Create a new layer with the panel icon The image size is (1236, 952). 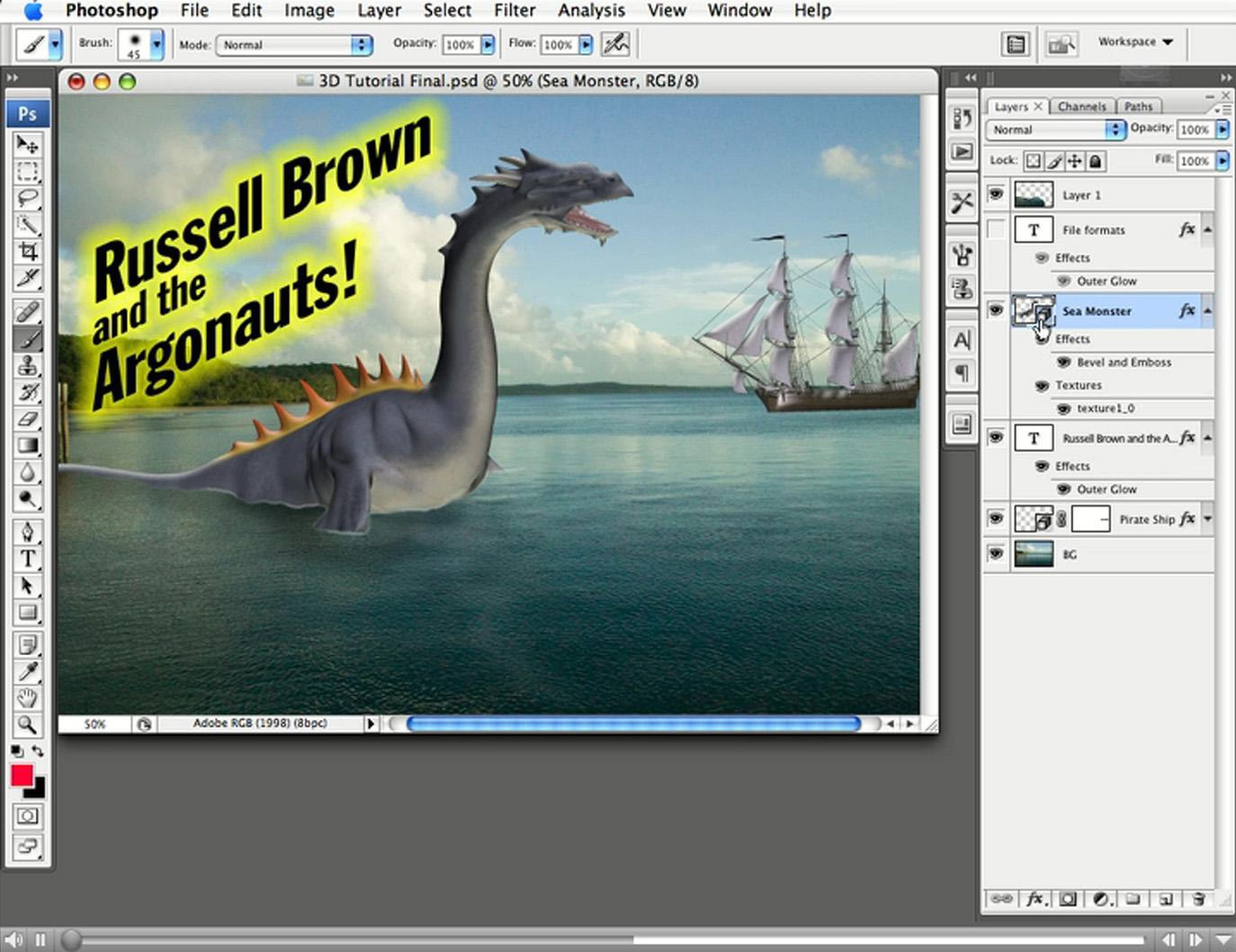point(1165,899)
